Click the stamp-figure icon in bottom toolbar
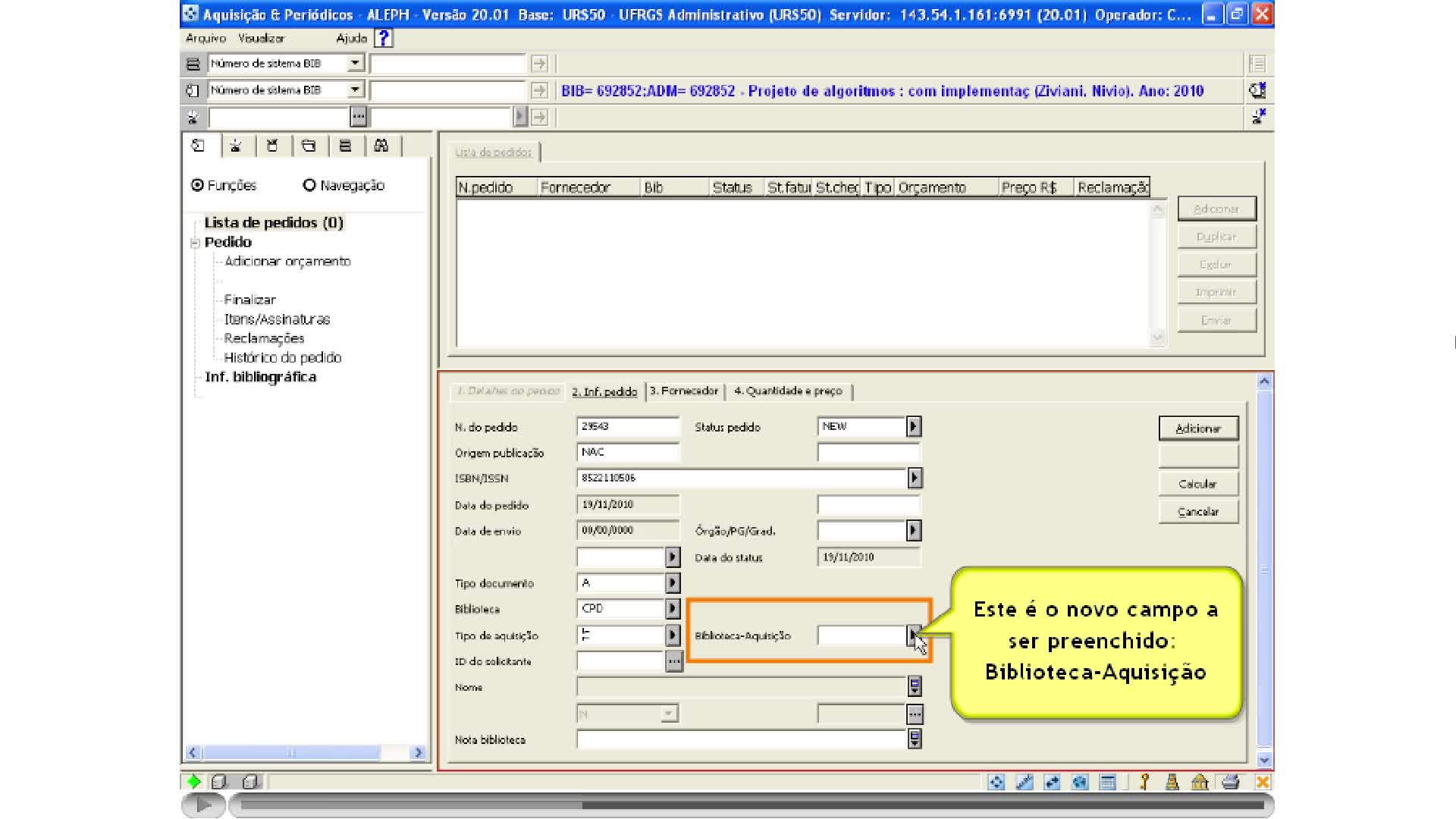The height and width of the screenshot is (819, 1456). 1172,782
